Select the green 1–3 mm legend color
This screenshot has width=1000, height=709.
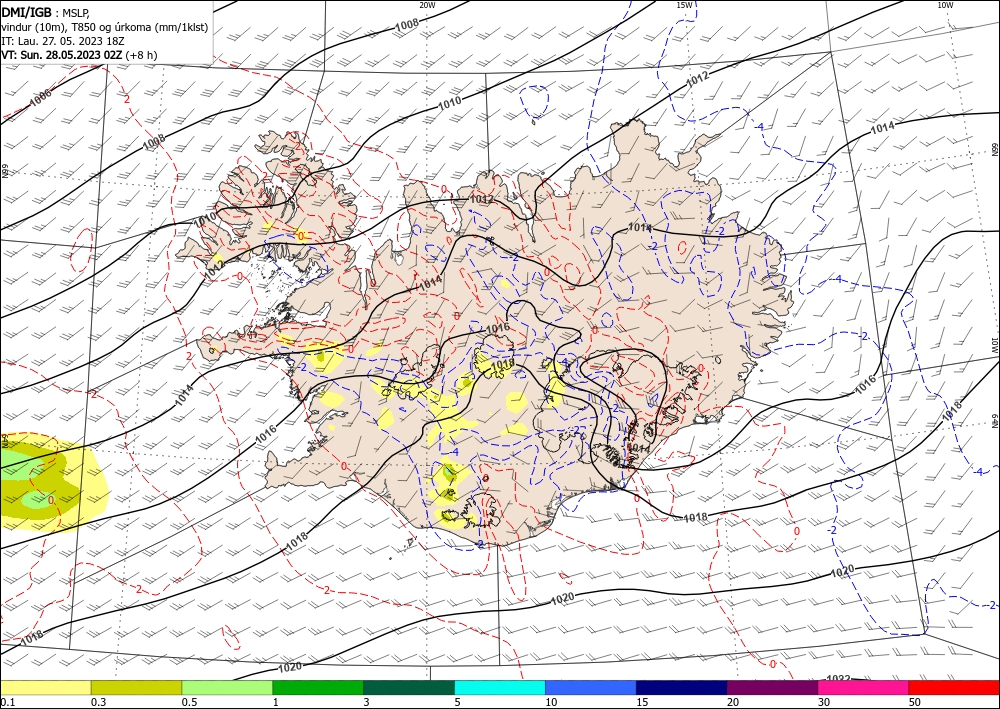(x=318, y=688)
